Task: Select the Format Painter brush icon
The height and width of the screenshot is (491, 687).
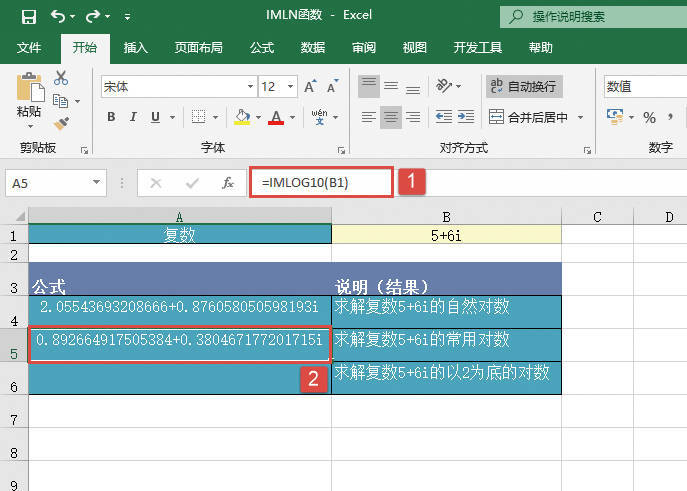Action: (61, 123)
